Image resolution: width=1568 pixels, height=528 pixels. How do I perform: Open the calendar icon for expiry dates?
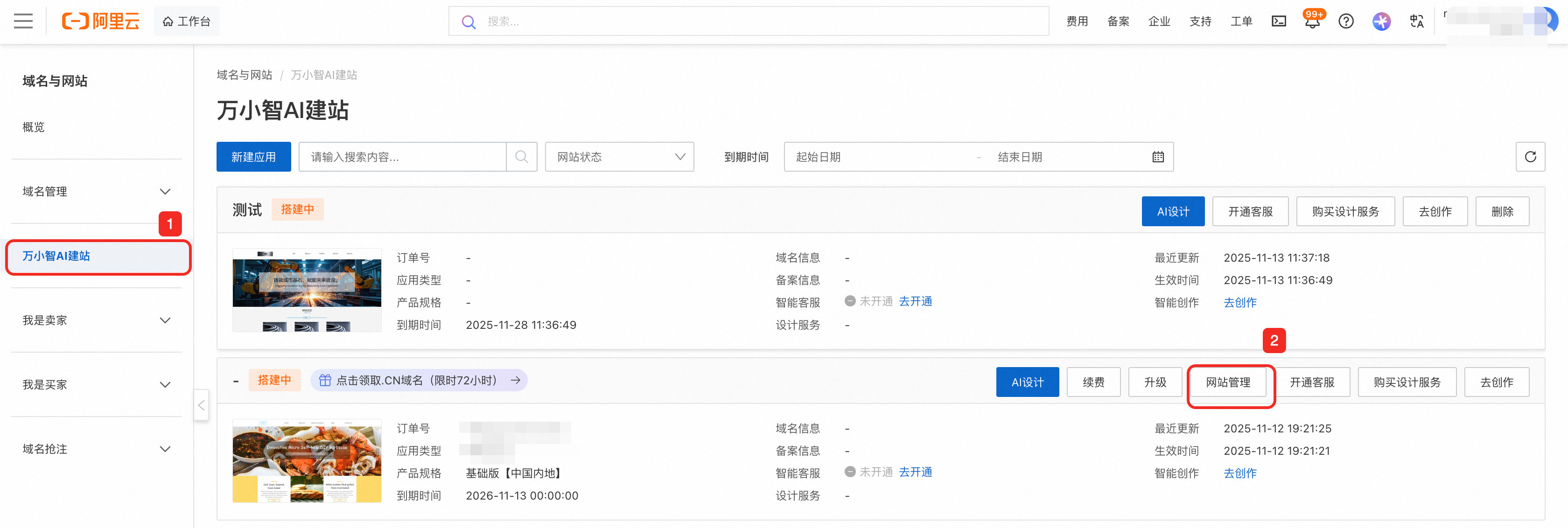point(1158,157)
